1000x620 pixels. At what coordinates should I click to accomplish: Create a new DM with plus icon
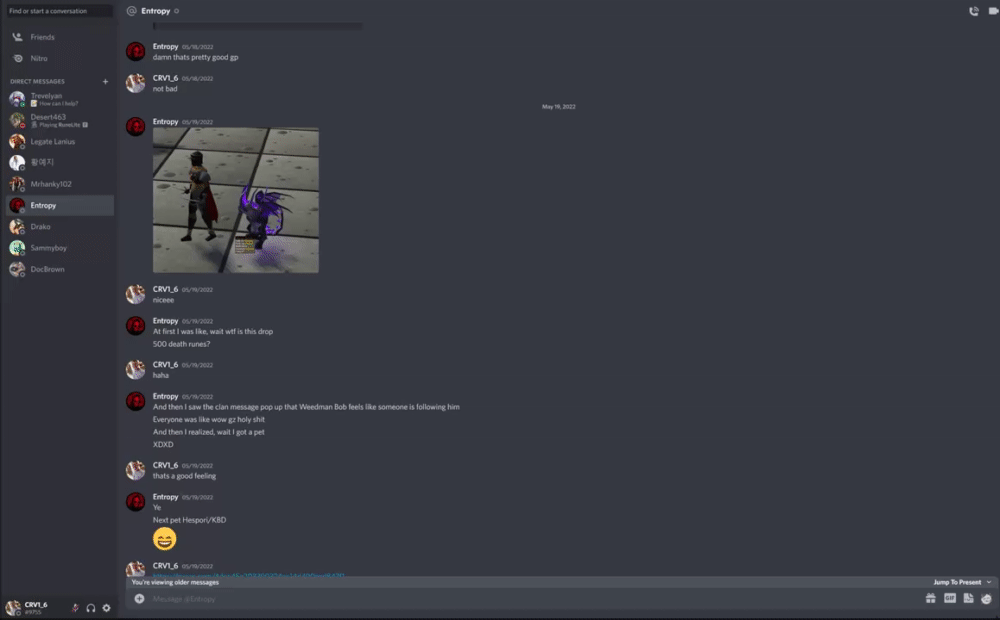tap(105, 82)
